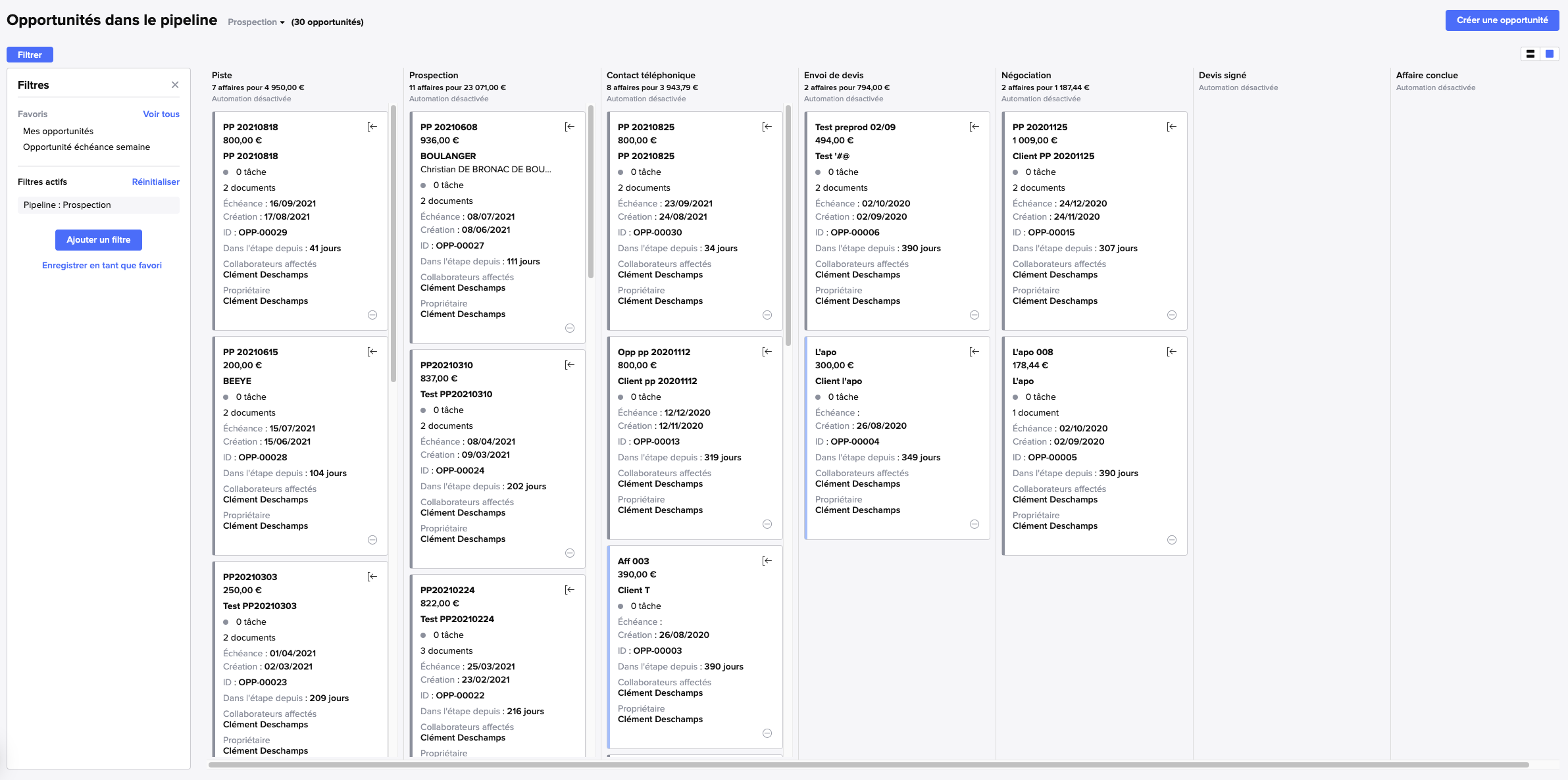Screen dimensions: 1568x780
Task: Click Réinitialiser active filters link
Action: 156,182
